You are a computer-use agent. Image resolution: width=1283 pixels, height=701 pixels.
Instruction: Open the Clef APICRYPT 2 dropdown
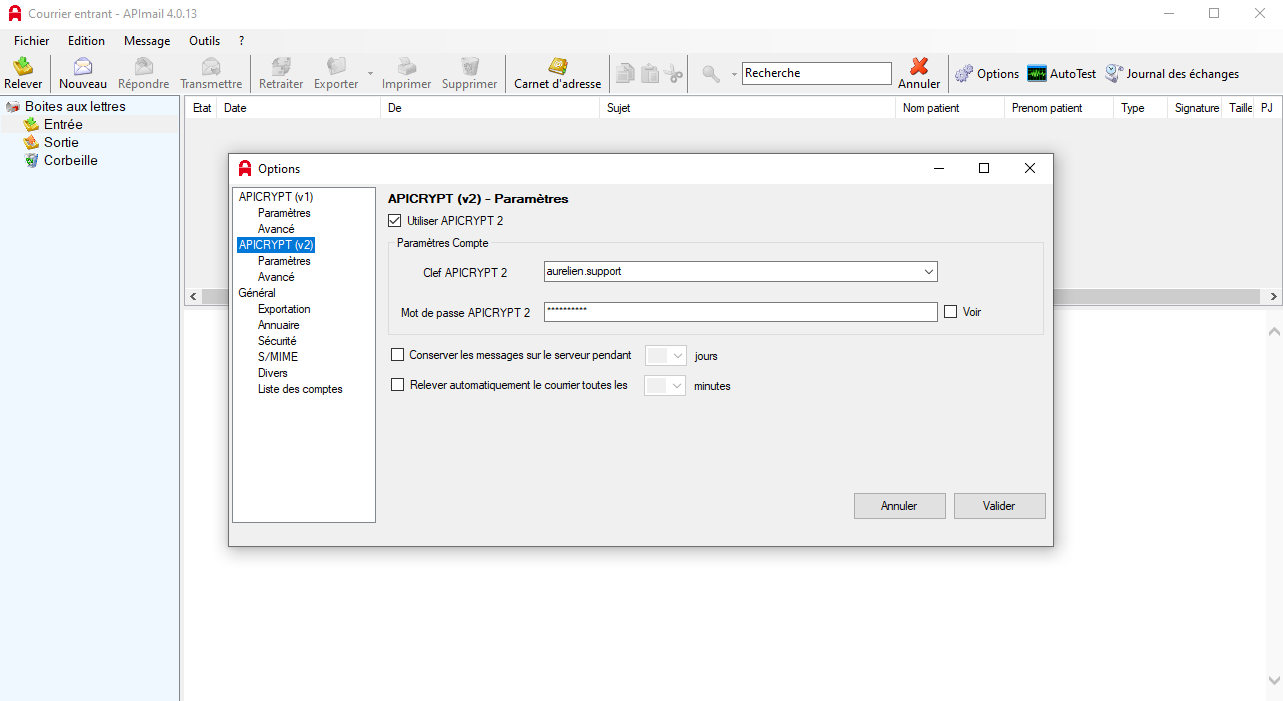coord(929,271)
